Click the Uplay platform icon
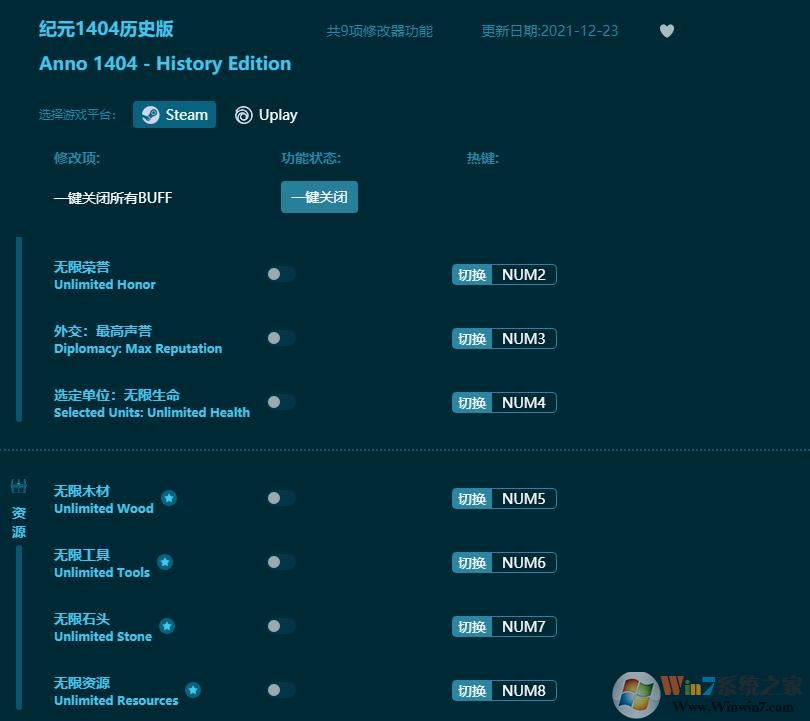The height and width of the screenshot is (721, 810). pos(243,114)
